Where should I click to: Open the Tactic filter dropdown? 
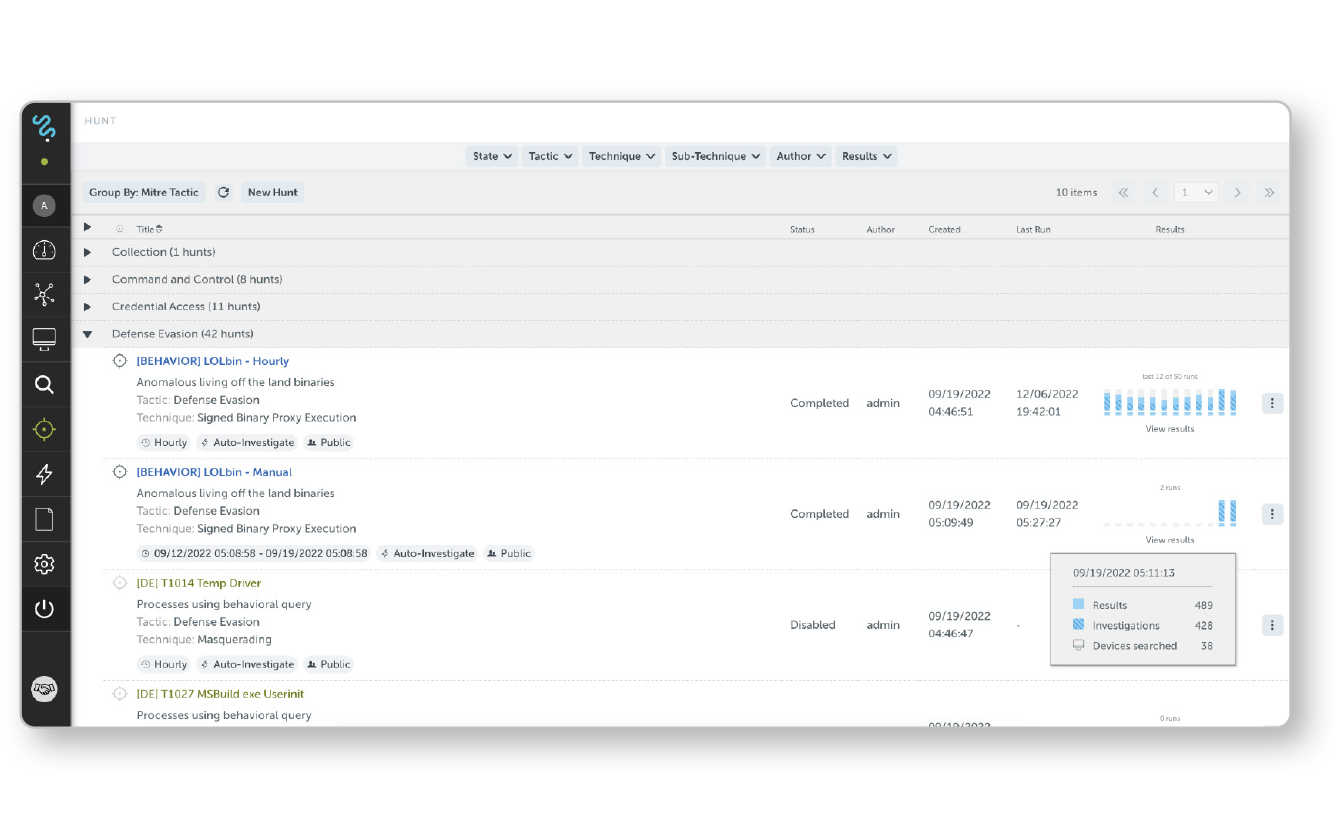tap(550, 156)
